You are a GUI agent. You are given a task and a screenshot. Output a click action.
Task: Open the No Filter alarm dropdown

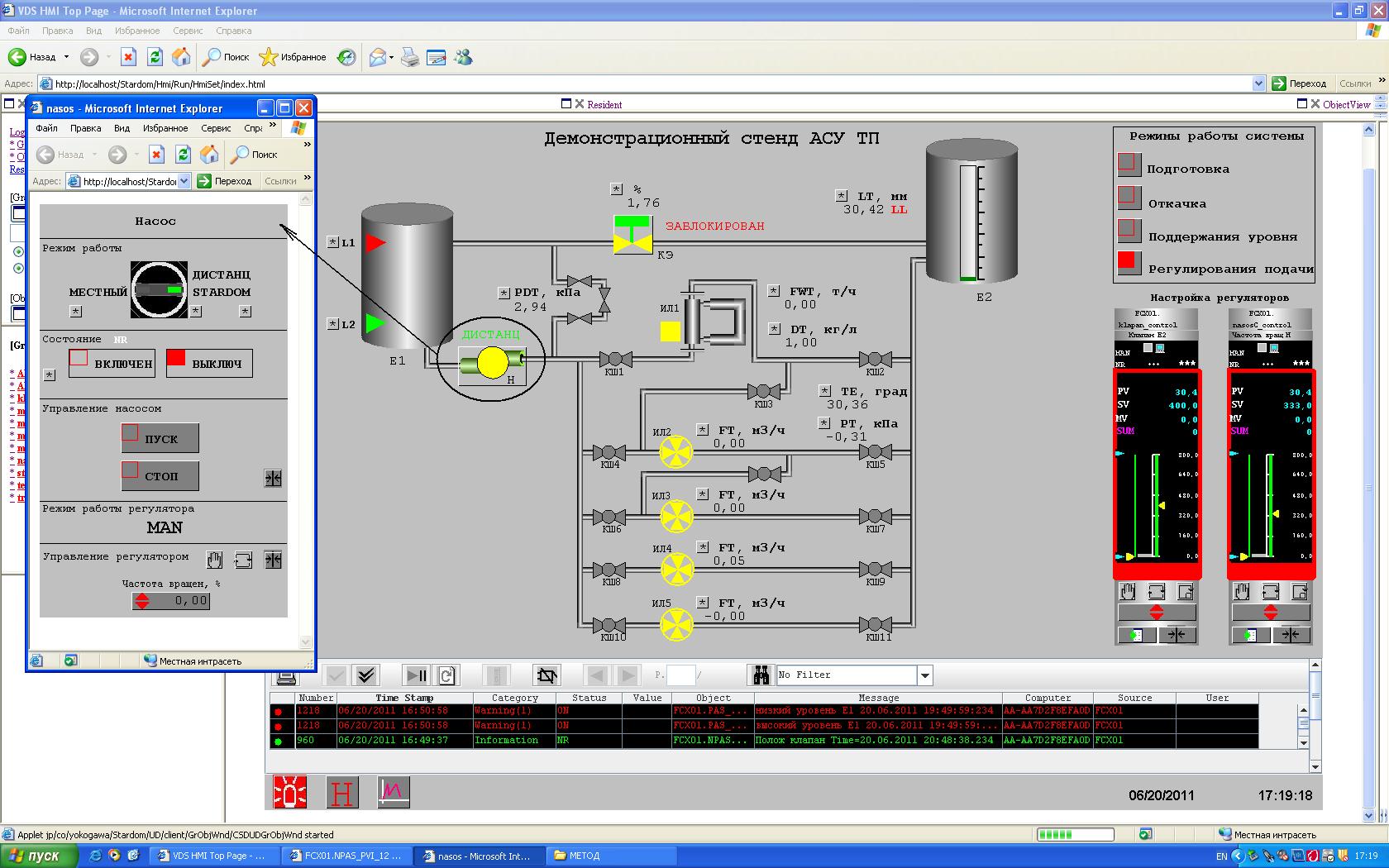pos(925,675)
